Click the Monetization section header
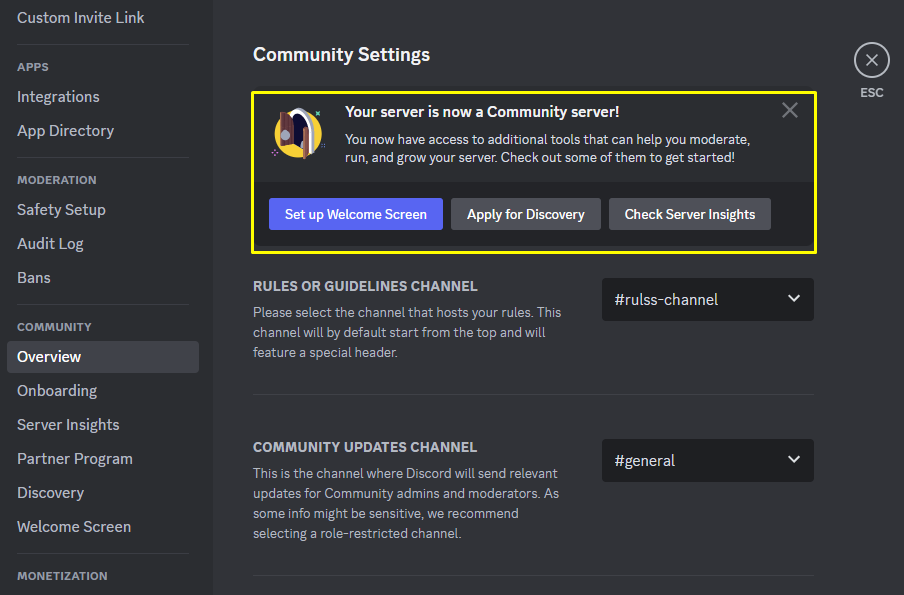This screenshot has height=595, width=904. coord(62,576)
